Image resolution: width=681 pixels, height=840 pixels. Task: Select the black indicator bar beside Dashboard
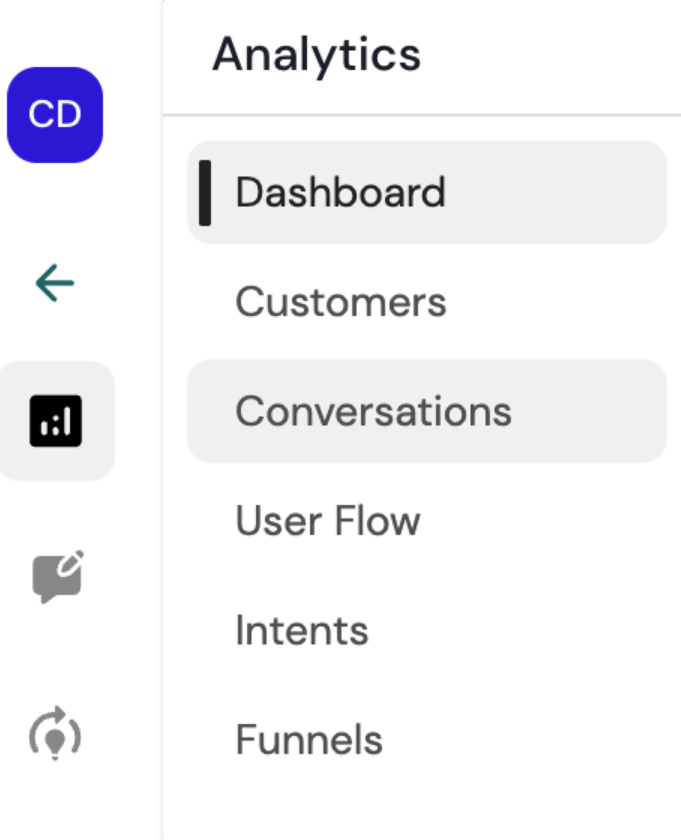205,192
